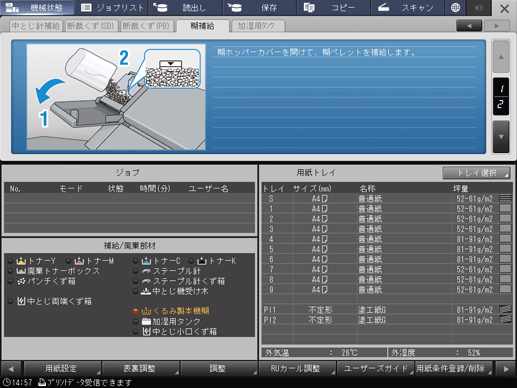517x388 pixels.
Task: Click tray 1 paper level indicator
Action: point(505,208)
